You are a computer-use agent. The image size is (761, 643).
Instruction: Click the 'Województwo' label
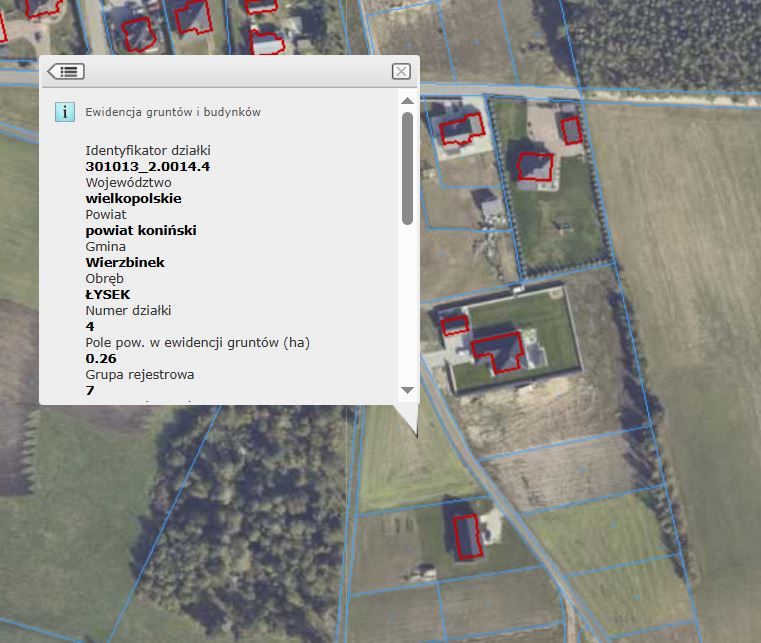click(128, 182)
